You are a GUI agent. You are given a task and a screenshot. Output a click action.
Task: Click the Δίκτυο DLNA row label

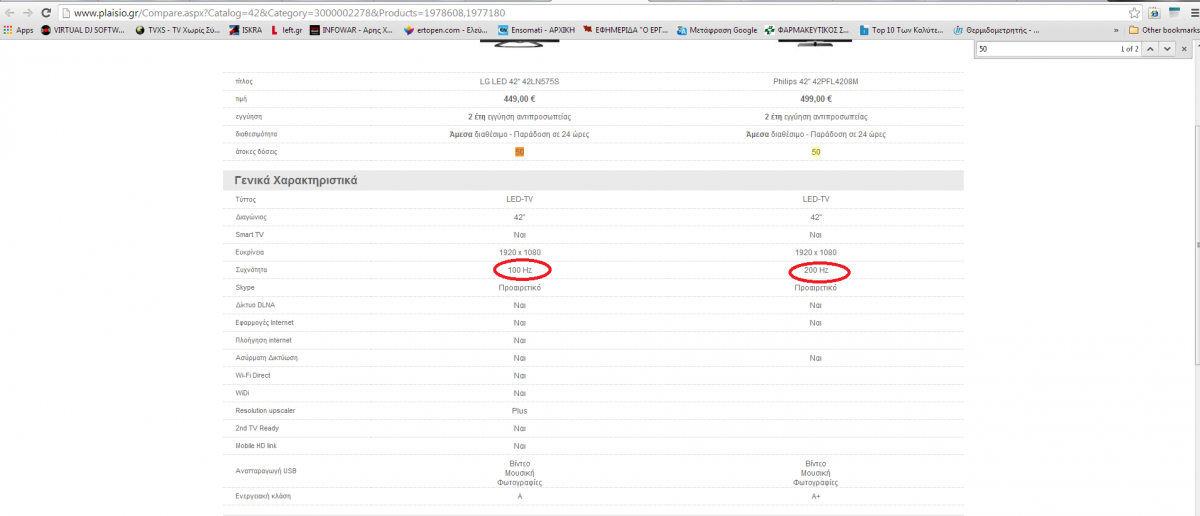[255, 305]
